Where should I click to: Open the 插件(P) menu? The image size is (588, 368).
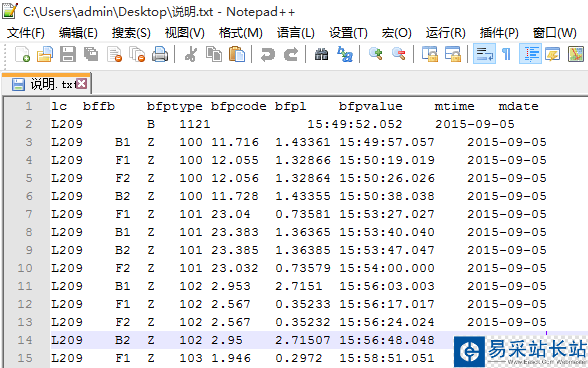tap(499, 33)
